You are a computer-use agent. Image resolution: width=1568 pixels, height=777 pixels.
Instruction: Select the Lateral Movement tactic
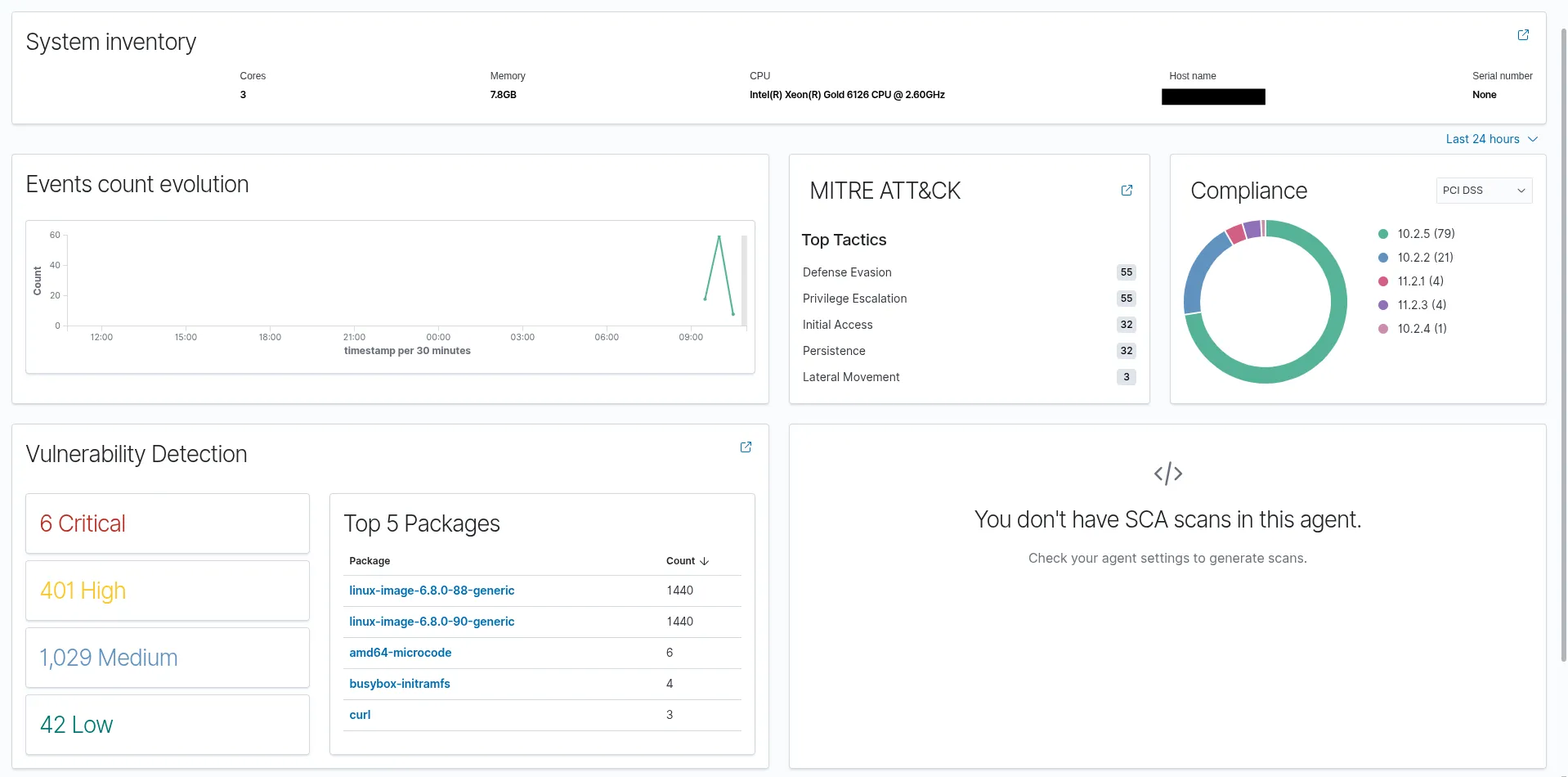pyautogui.click(x=851, y=377)
